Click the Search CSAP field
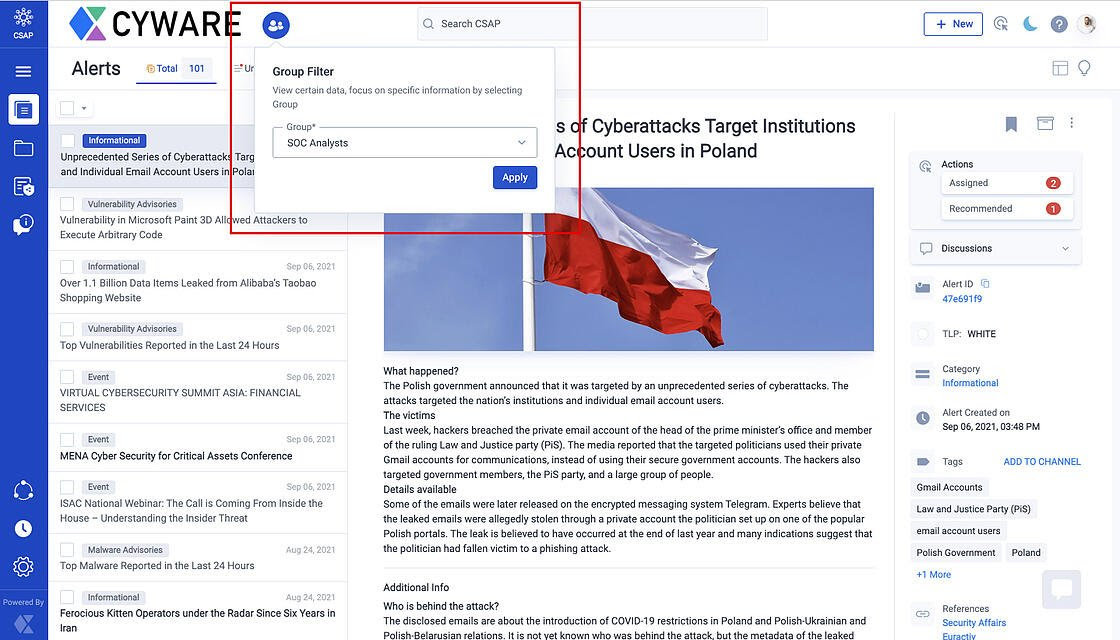This screenshot has width=1120, height=640. coord(592,24)
